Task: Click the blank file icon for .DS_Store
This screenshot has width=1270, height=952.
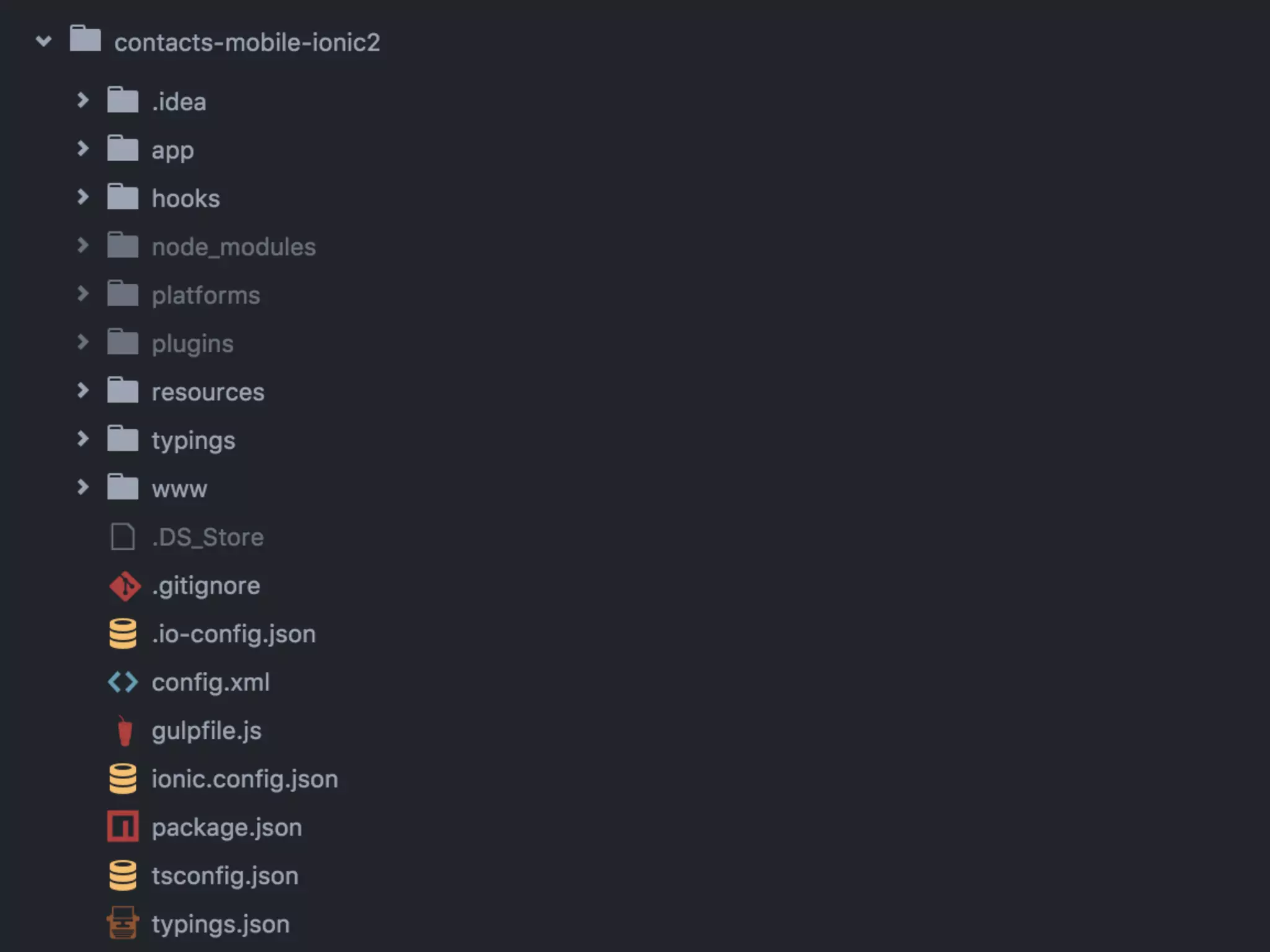Action: 123,537
